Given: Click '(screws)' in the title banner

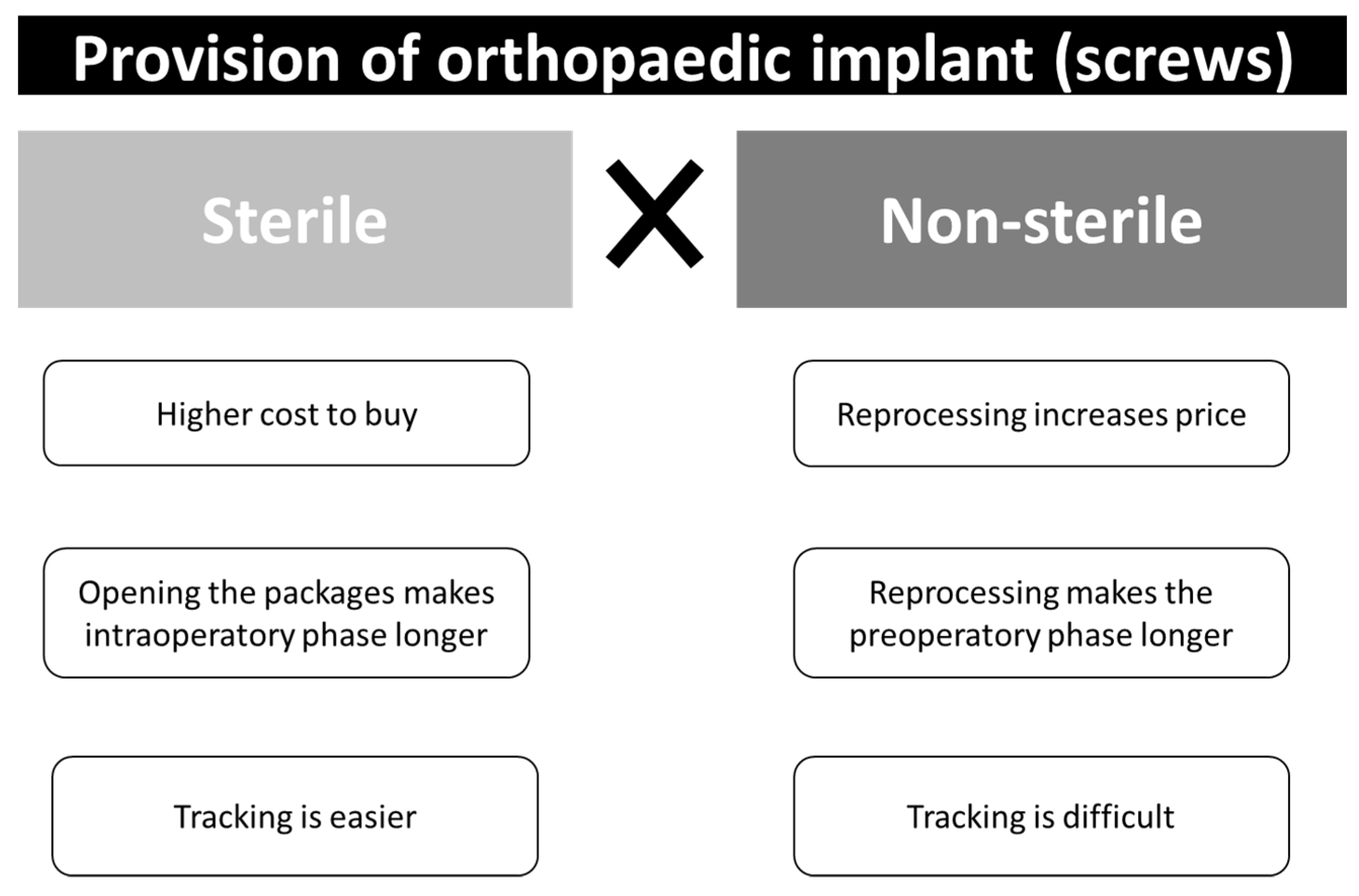Looking at the screenshot, I should click(1173, 59).
